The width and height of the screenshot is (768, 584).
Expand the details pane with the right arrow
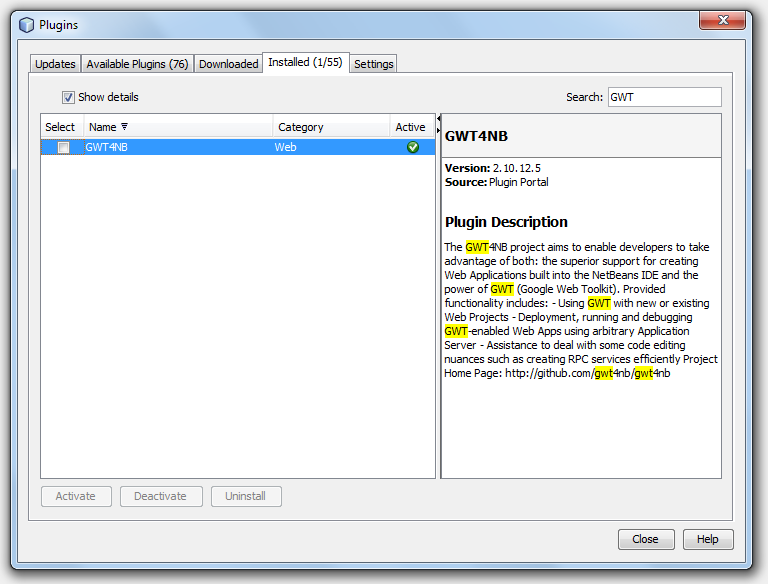438,130
